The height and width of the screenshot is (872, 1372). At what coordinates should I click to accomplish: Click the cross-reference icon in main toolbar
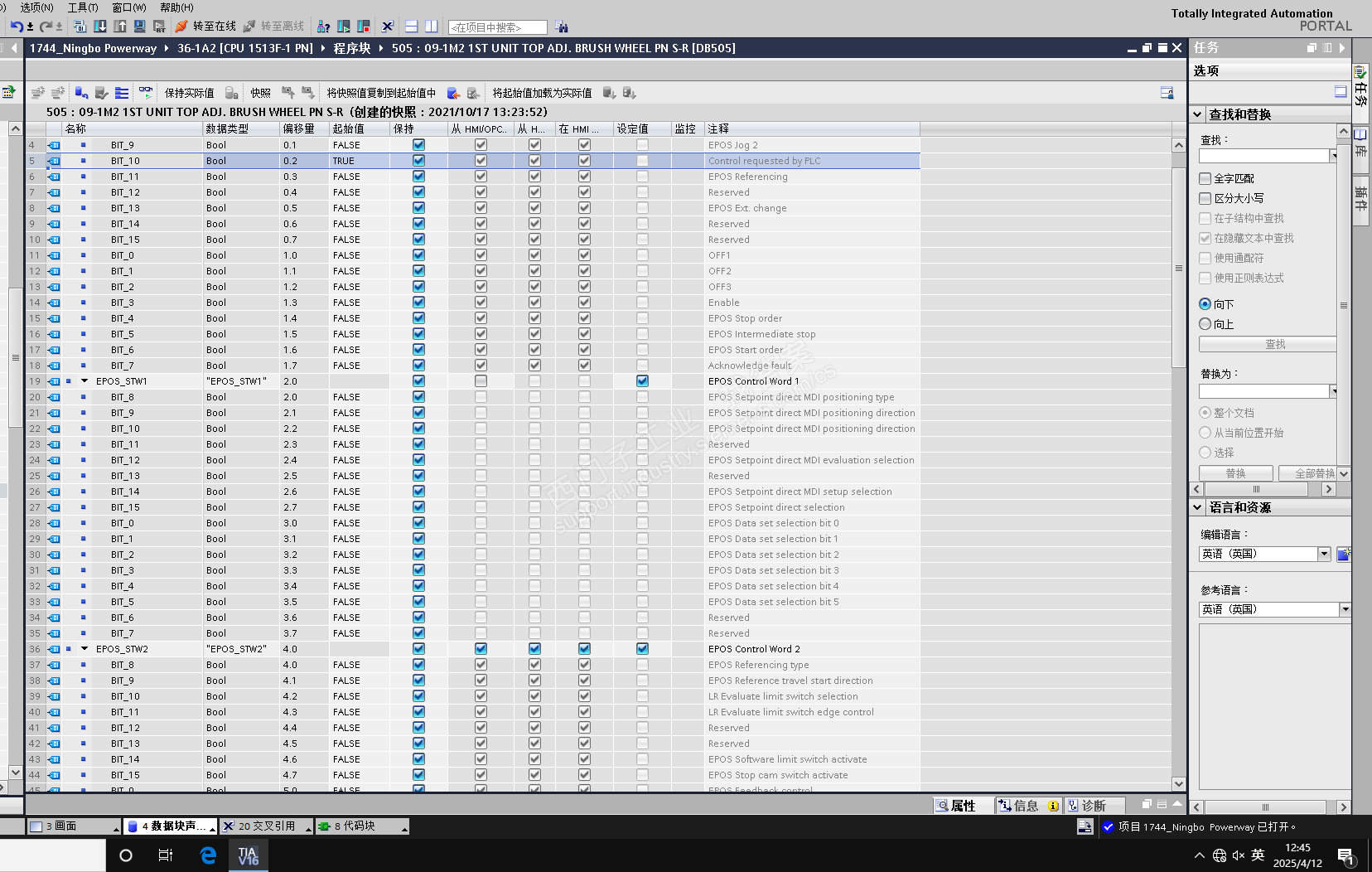pyautogui.click(x=387, y=27)
